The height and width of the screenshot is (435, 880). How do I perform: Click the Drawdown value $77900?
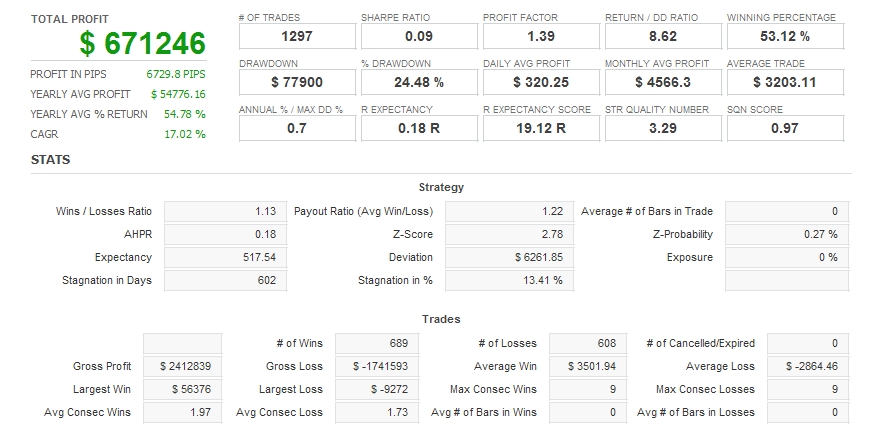point(297,82)
